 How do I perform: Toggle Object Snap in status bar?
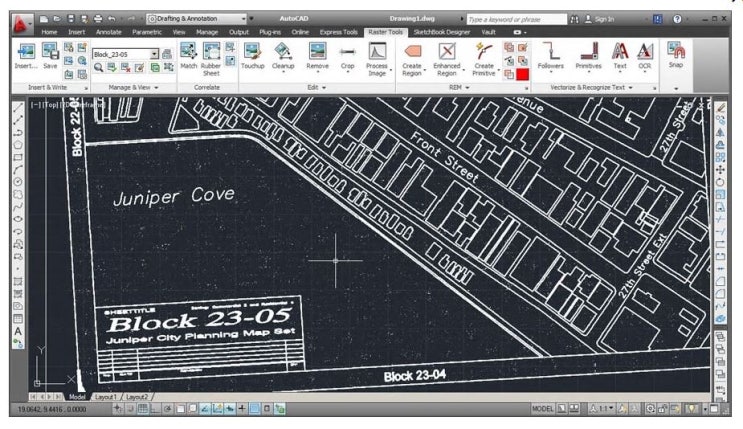[180, 409]
